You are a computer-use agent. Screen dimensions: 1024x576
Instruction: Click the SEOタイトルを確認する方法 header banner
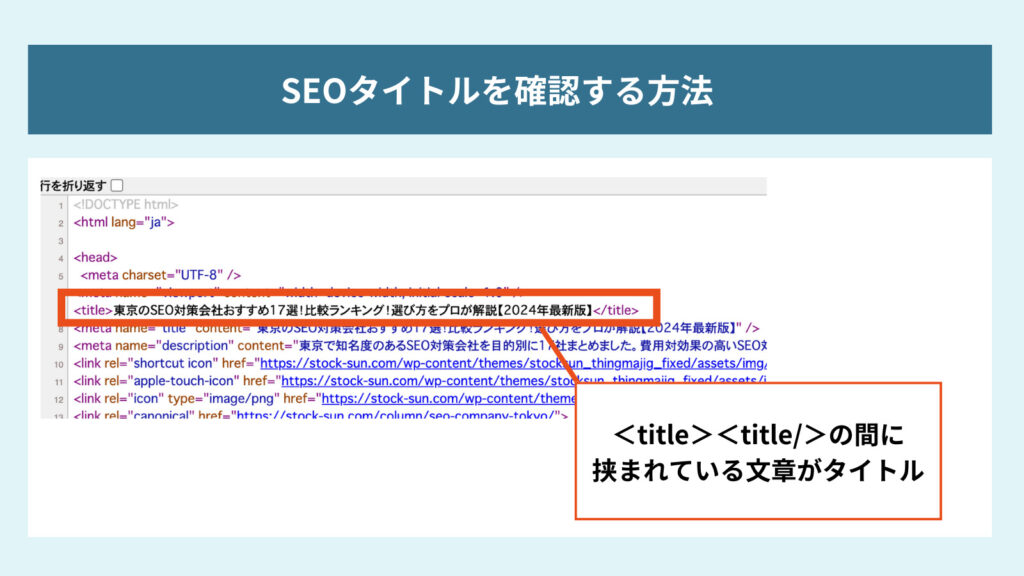512,90
